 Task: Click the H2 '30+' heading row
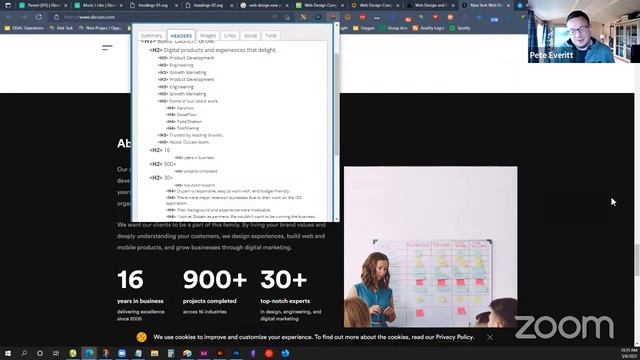pos(161,178)
